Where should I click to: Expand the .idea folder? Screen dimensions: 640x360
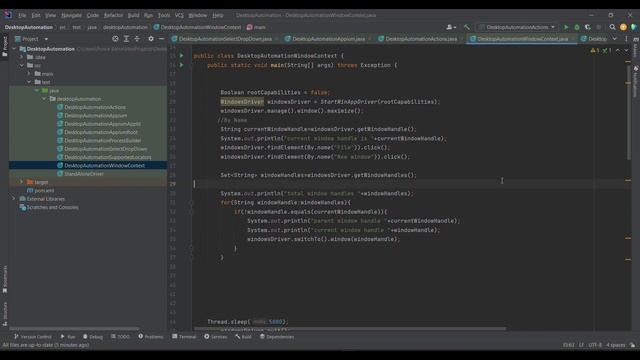[x=22, y=57]
